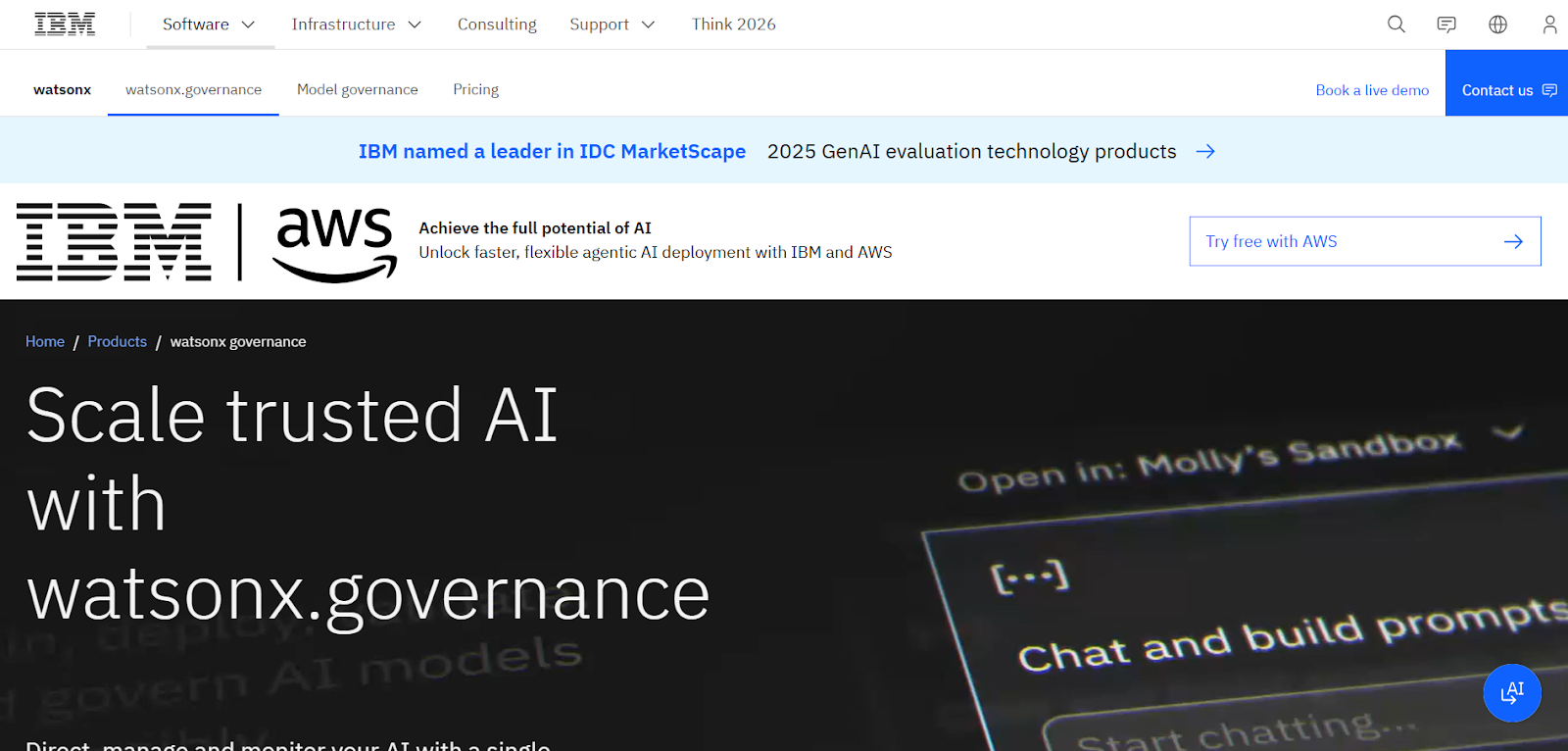Viewport: 1568px width, 751px height.
Task: Go to Products breadcrumb
Action: click(118, 341)
